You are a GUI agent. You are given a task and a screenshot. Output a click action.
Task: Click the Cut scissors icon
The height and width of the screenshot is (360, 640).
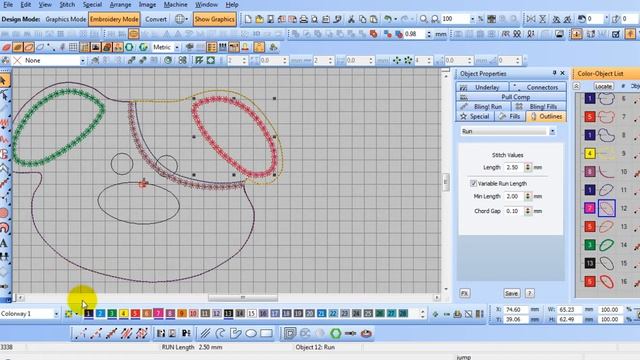351,19
